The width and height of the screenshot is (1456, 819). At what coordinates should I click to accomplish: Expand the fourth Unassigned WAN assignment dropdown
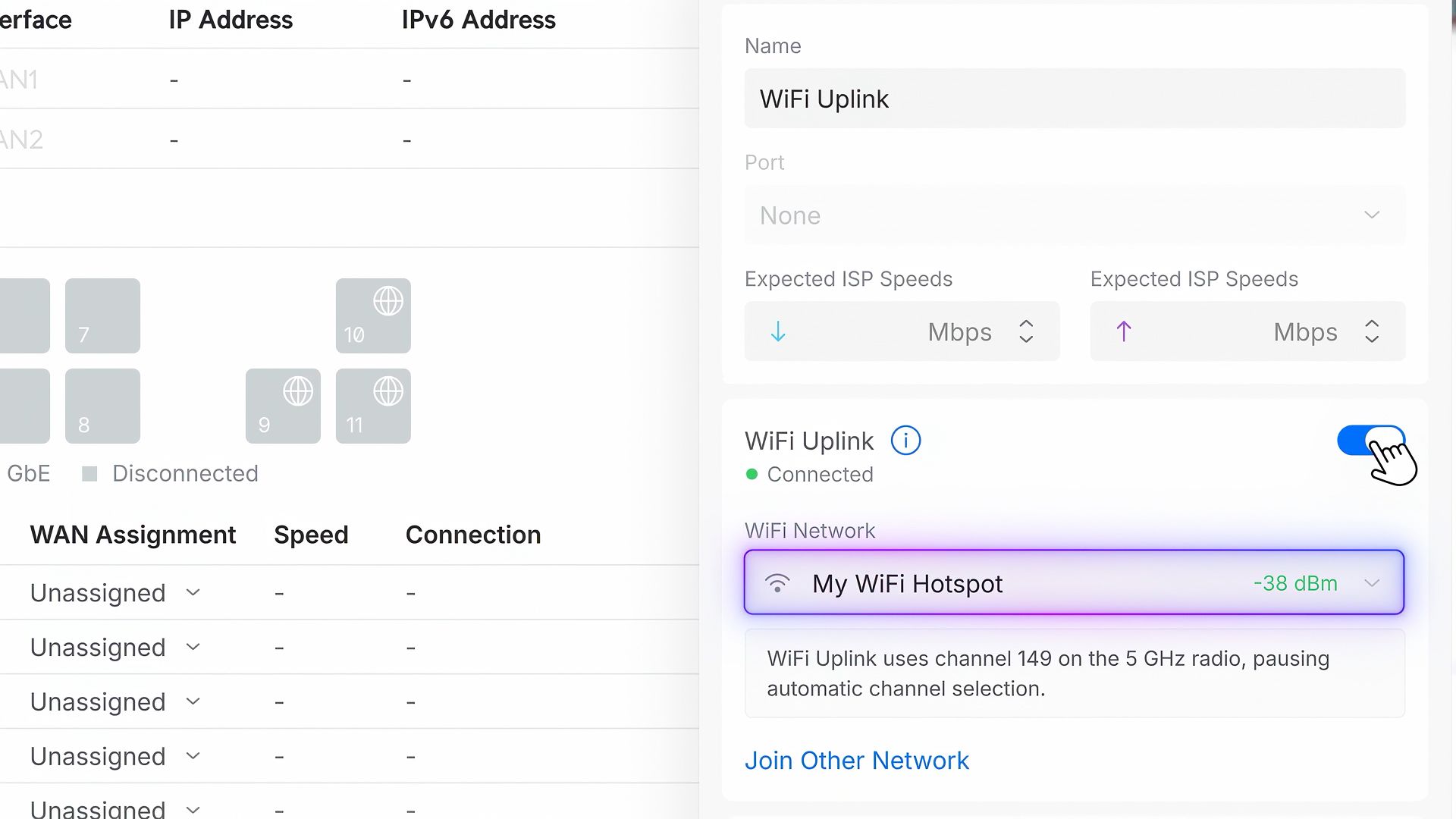pos(115,756)
